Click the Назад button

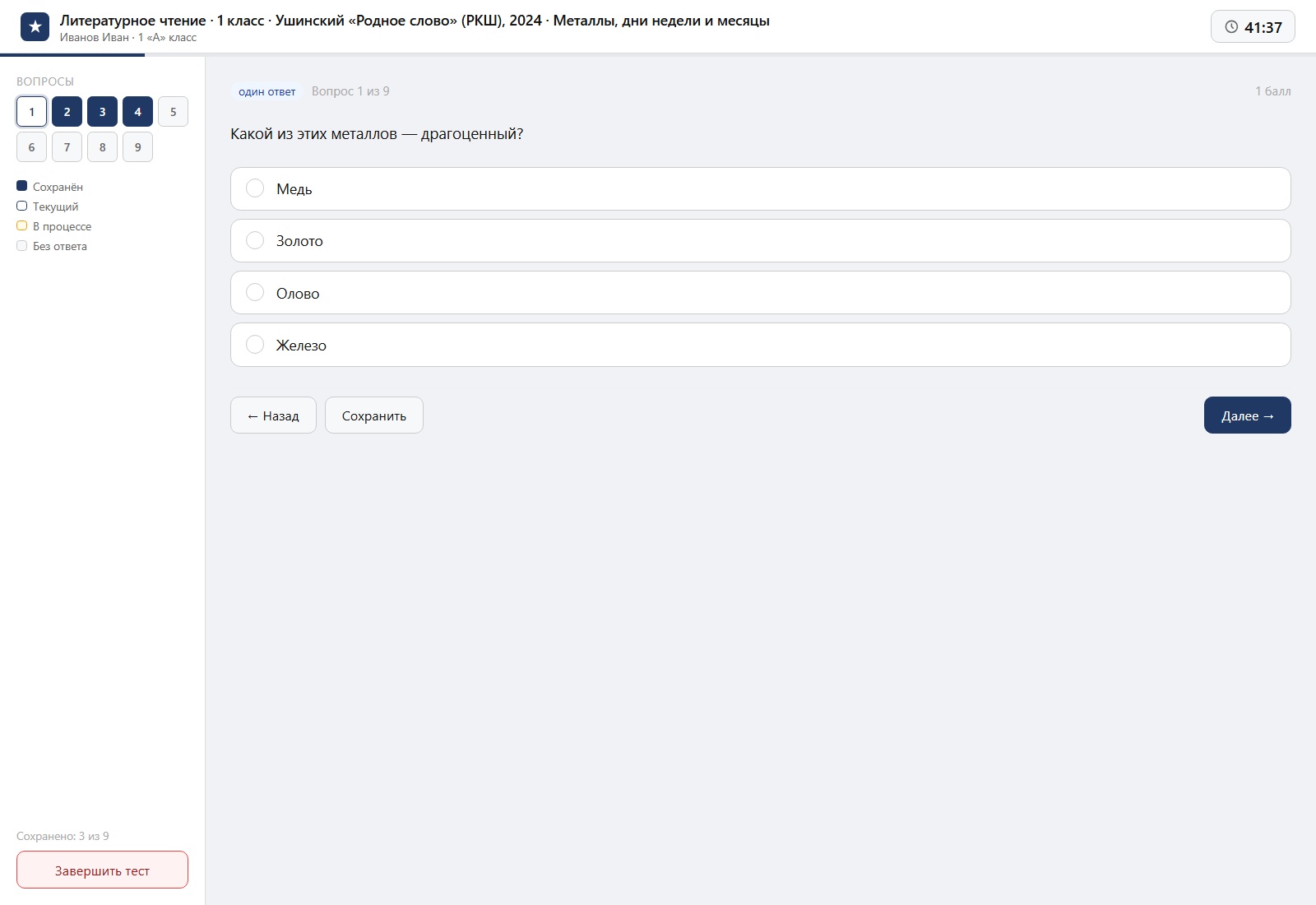coord(273,415)
